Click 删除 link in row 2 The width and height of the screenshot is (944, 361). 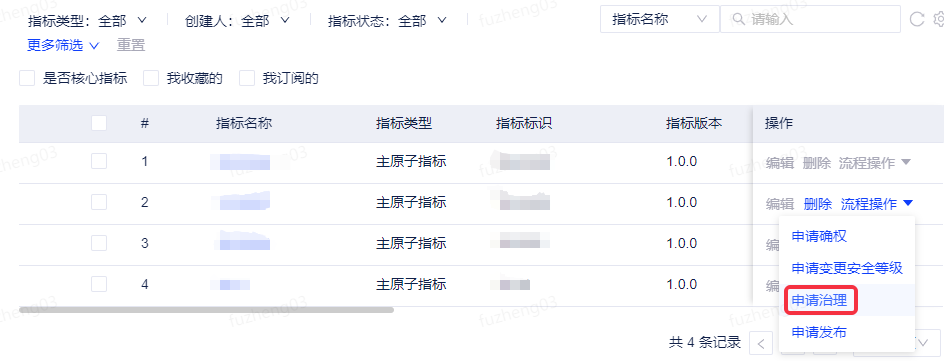point(818,204)
